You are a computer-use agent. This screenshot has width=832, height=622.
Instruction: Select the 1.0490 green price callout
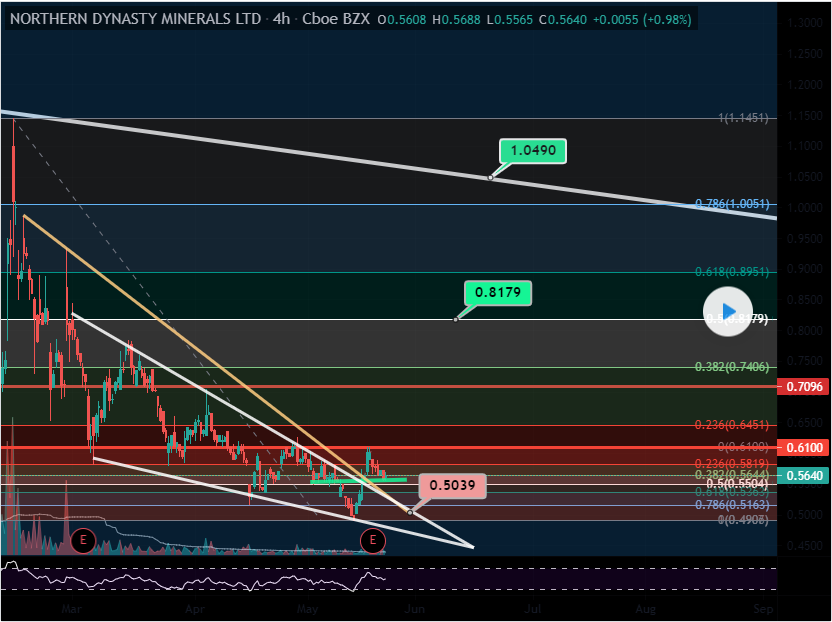[533, 151]
